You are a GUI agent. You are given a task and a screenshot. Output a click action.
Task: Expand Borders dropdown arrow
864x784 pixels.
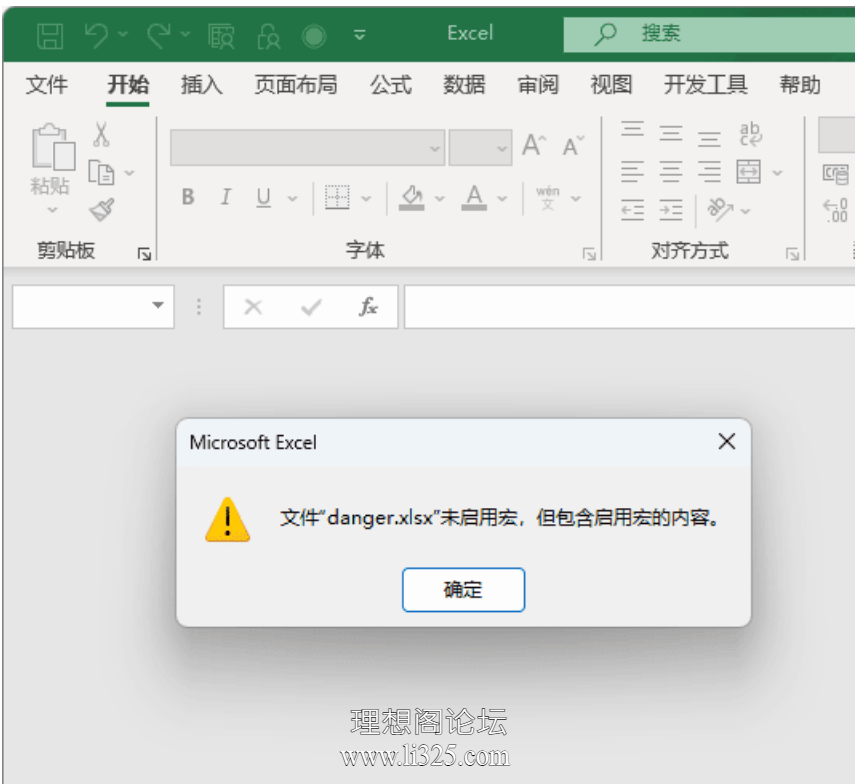coord(366,198)
